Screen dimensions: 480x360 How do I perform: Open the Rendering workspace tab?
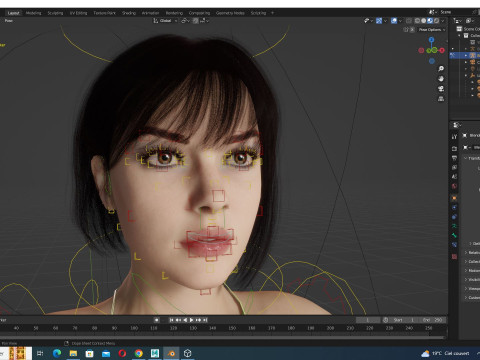(174, 13)
